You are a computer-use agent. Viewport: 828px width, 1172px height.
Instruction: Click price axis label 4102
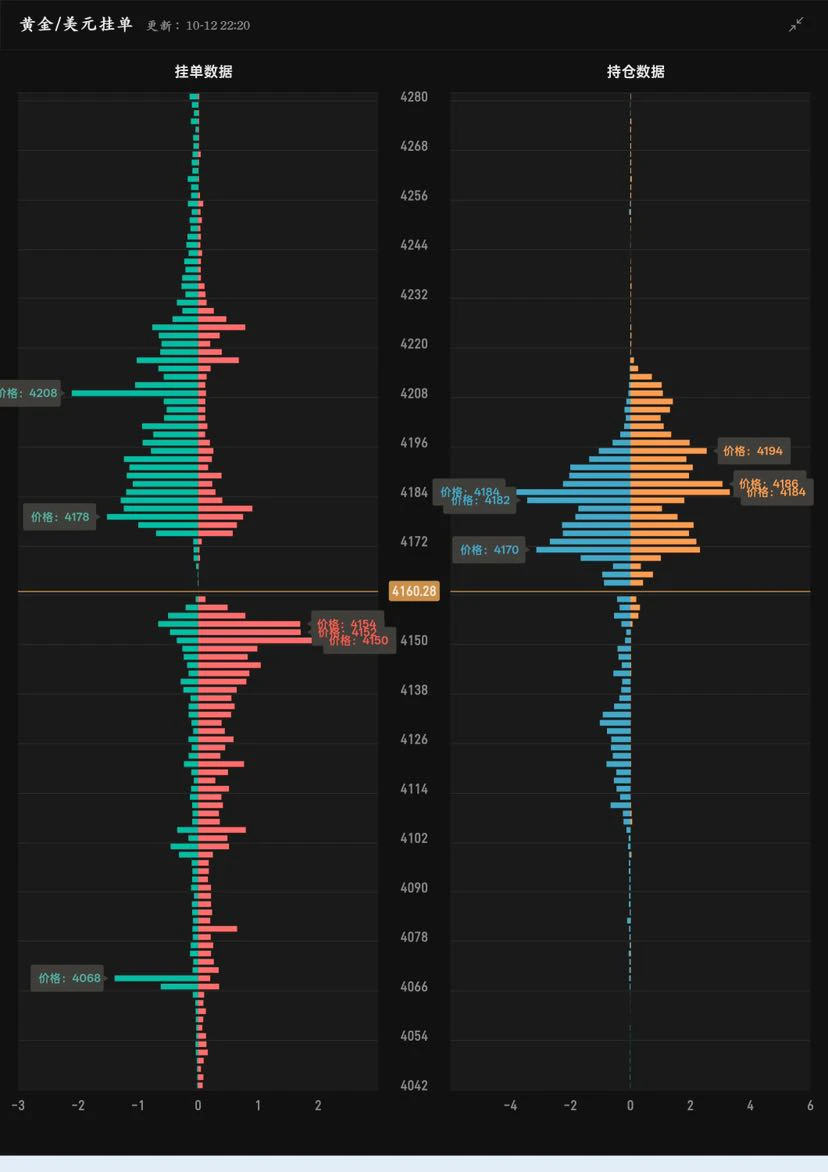pyautogui.click(x=414, y=838)
